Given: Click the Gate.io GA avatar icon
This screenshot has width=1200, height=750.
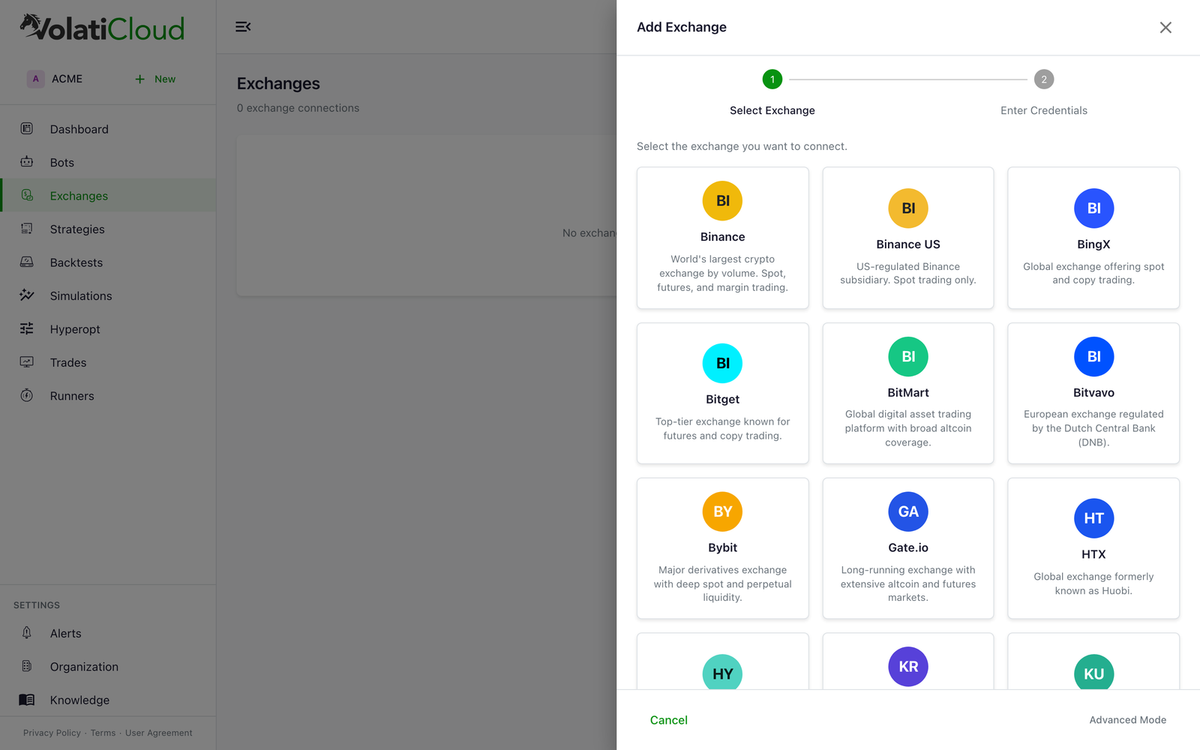Looking at the screenshot, I should click(x=908, y=511).
